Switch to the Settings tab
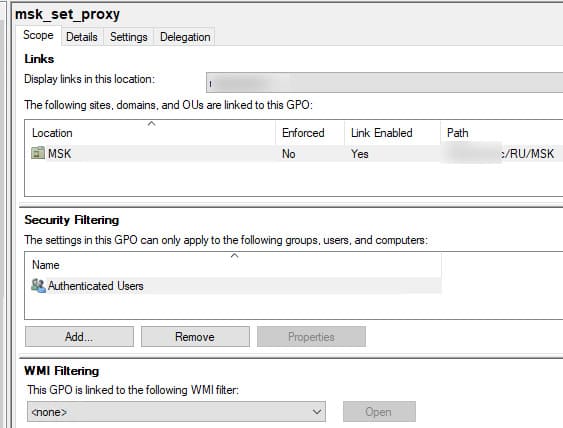Viewport: 563px width, 428px height. pos(129,37)
